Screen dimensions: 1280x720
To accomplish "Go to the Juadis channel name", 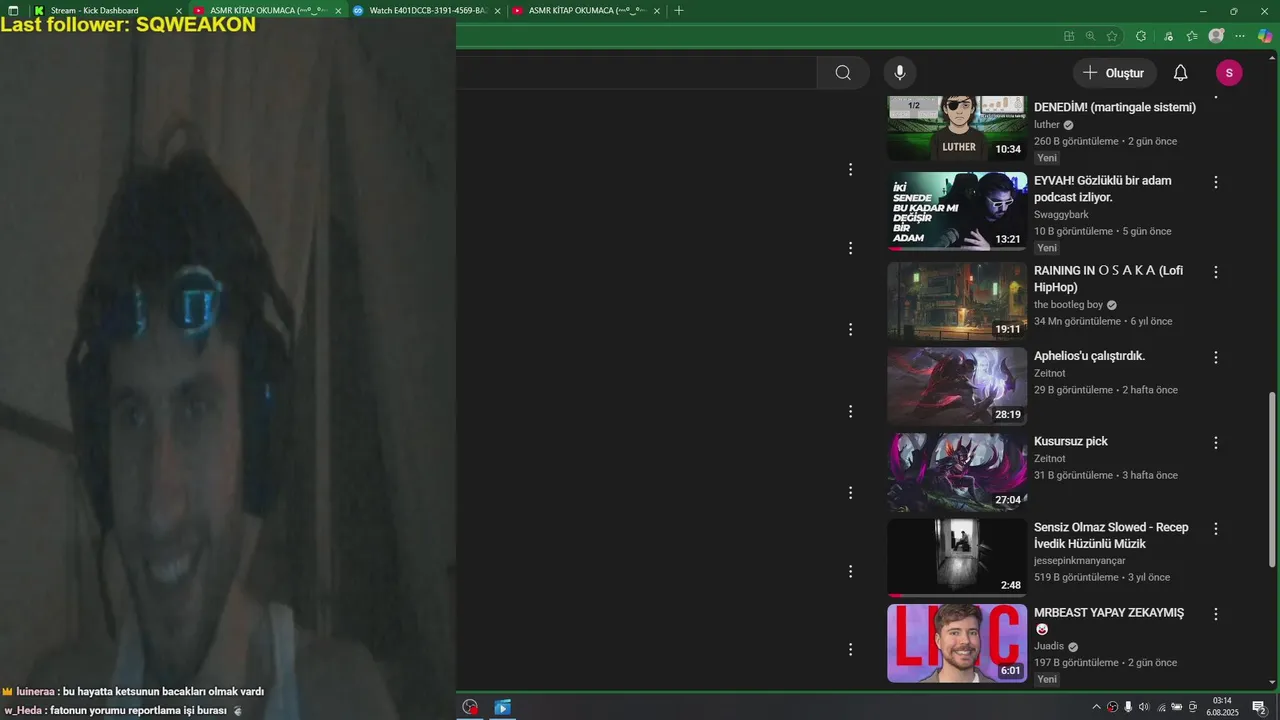I will click(1049, 646).
